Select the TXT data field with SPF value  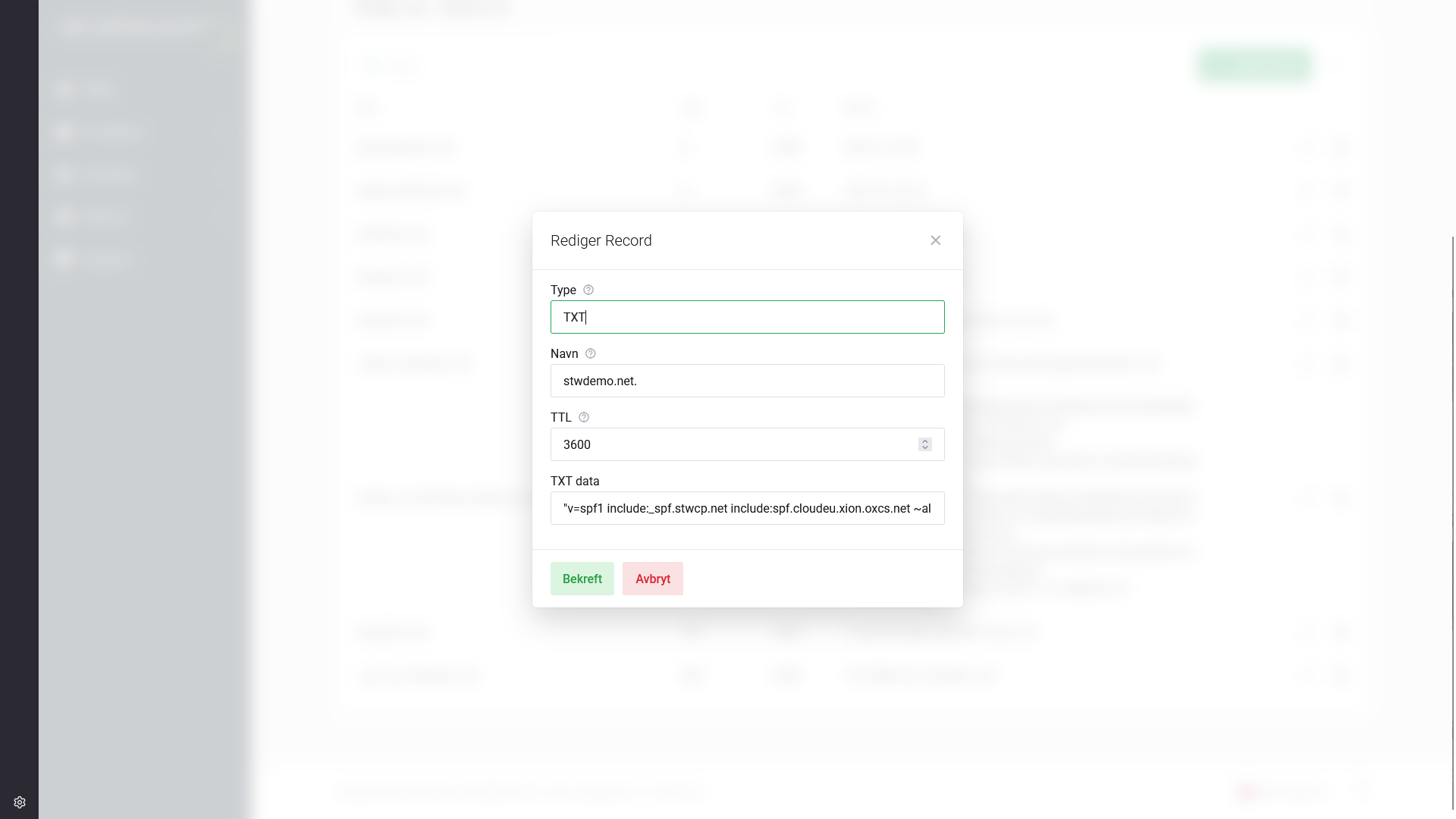tap(747, 508)
